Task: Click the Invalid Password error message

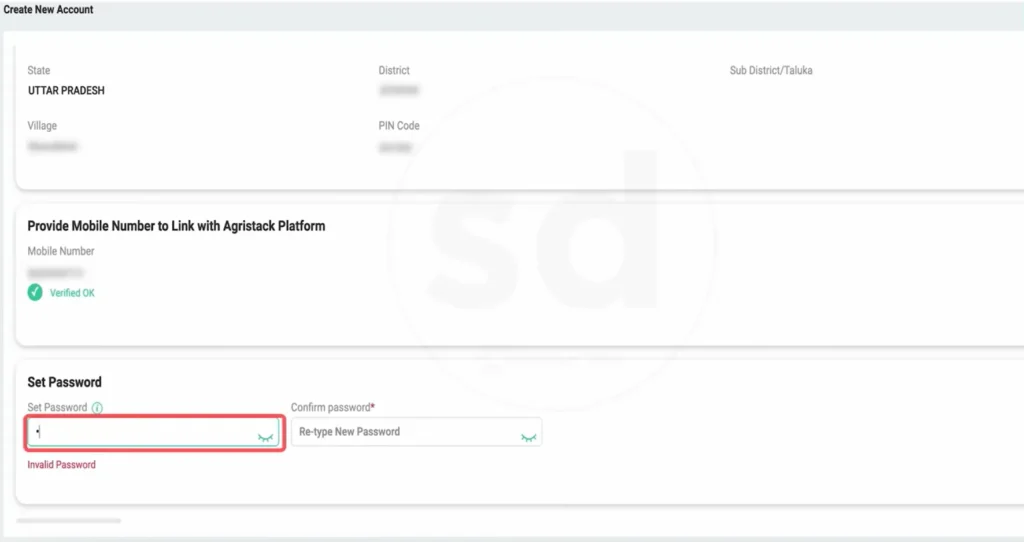Action: tap(61, 465)
